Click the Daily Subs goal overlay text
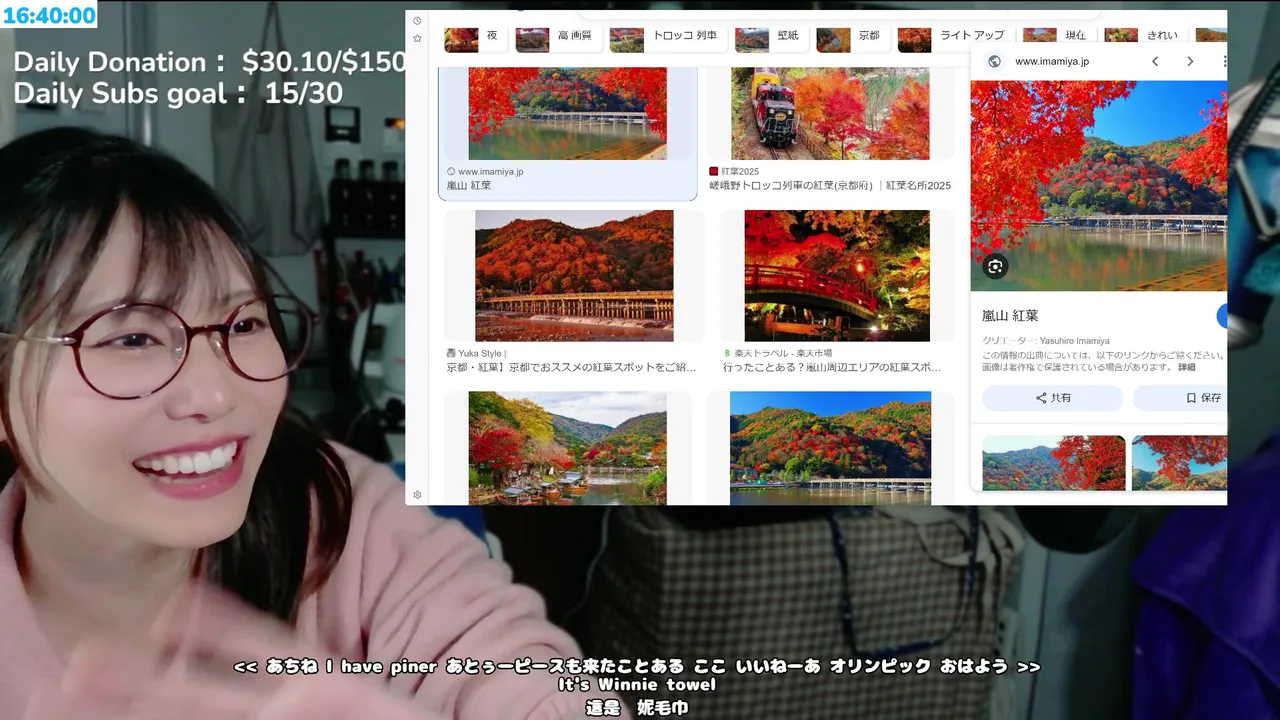This screenshot has height=720, width=1280. point(178,94)
